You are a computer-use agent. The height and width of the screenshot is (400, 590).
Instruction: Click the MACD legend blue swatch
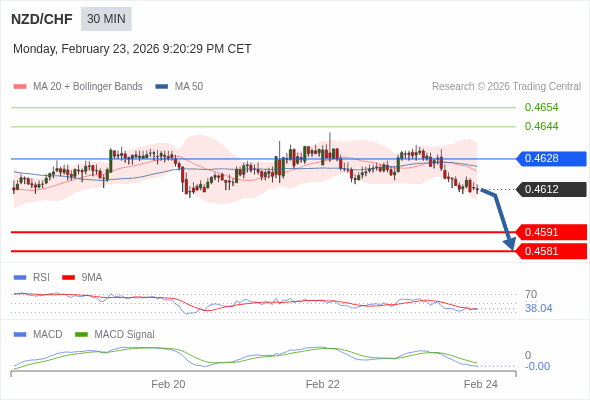(20, 335)
